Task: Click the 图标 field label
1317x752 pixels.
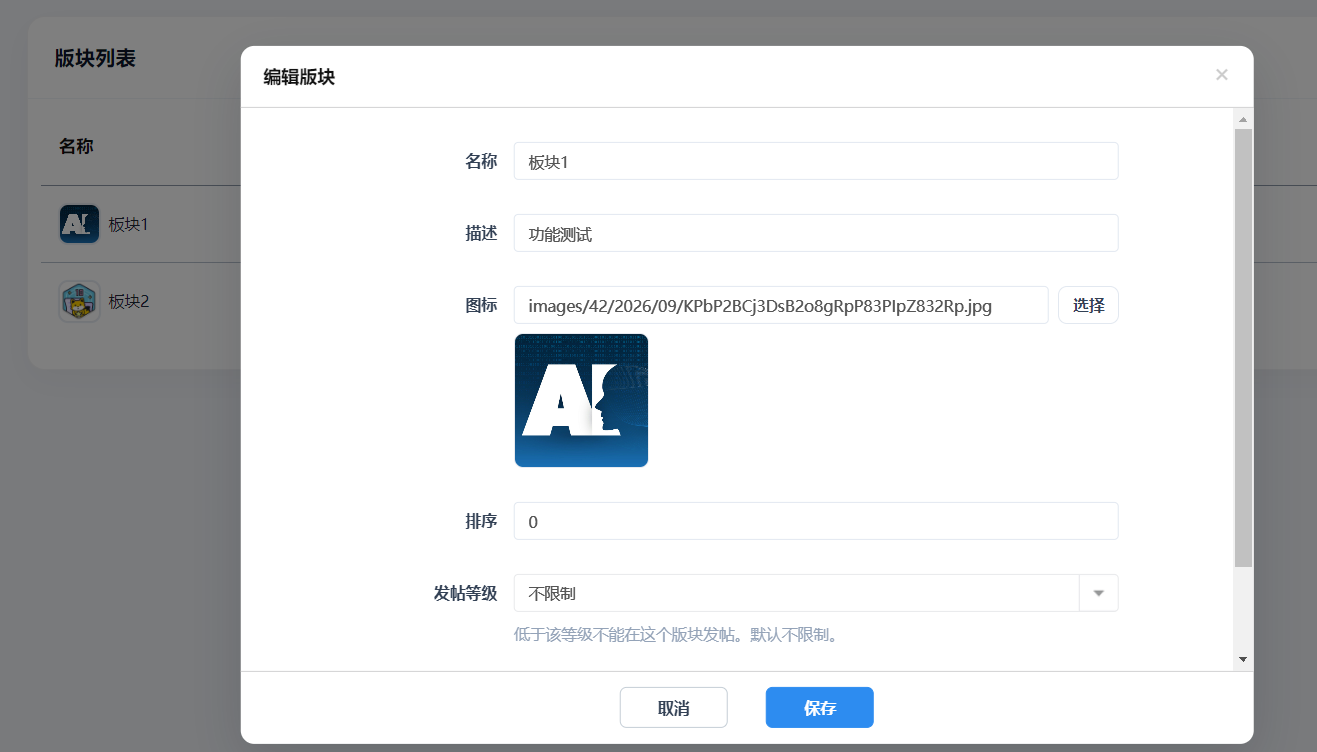Action: pyautogui.click(x=481, y=305)
